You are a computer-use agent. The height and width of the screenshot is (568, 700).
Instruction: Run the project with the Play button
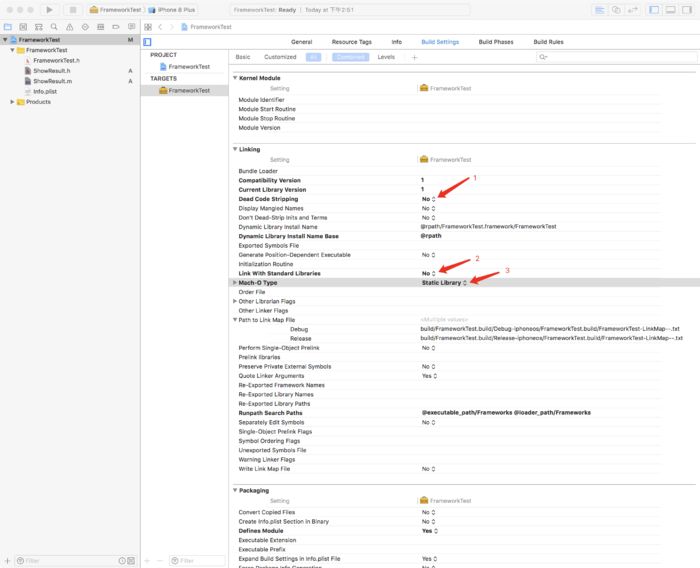49,10
